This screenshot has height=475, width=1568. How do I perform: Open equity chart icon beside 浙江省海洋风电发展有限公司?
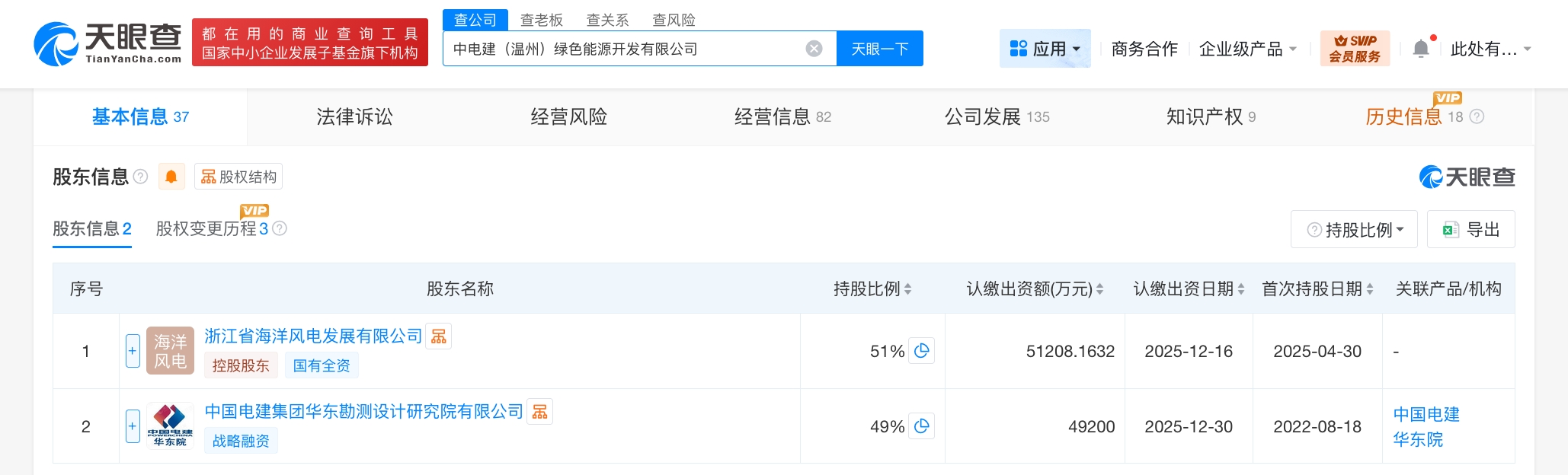click(439, 336)
